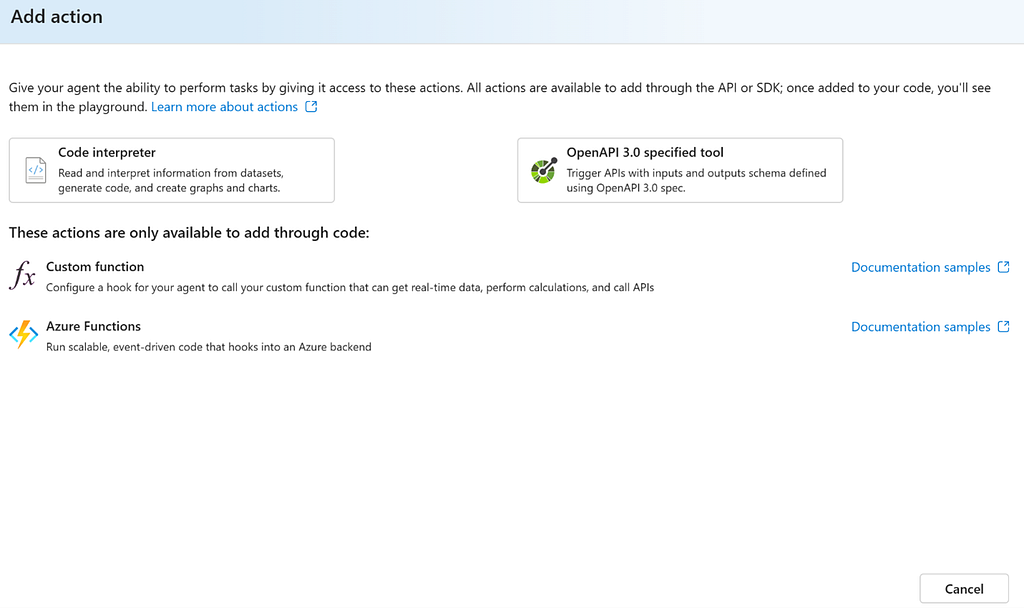Click the Azure Functions lightning bolt icon
This screenshot has width=1024, height=608.
tap(24, 334)
